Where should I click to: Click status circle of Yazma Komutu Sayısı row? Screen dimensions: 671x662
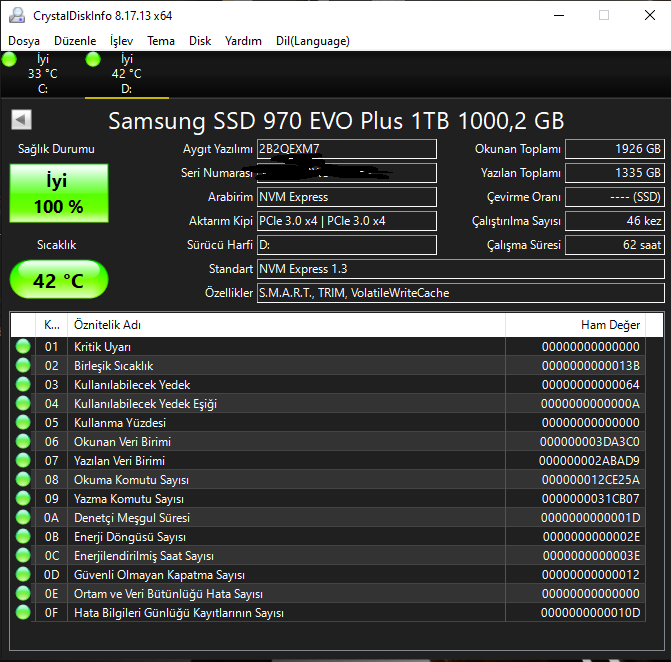tap(23, 498)
